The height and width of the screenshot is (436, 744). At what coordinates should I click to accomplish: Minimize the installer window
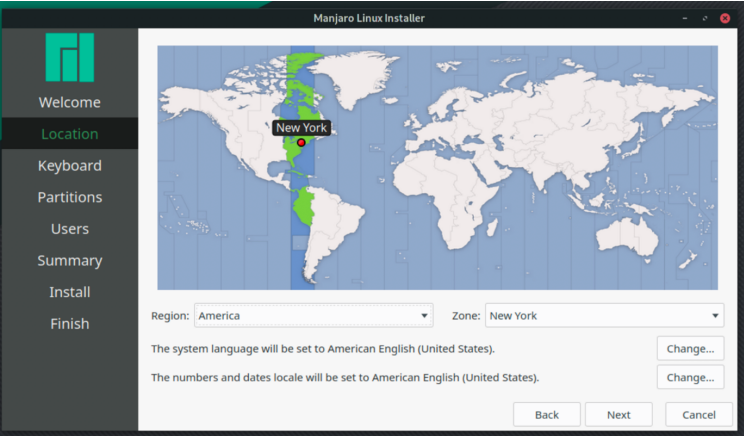(x=685, y=18)
